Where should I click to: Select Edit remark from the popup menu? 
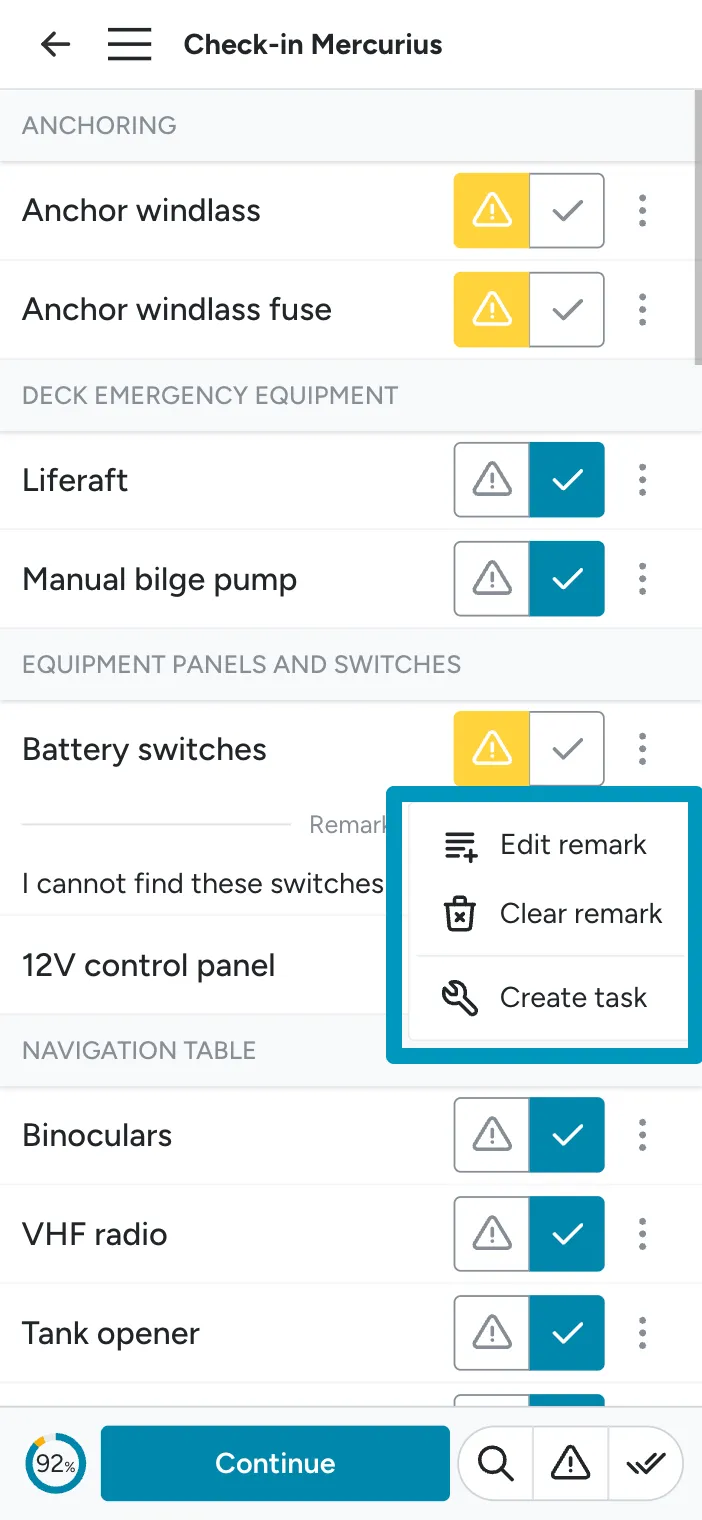pyautogui.click(x=547, y=845)
